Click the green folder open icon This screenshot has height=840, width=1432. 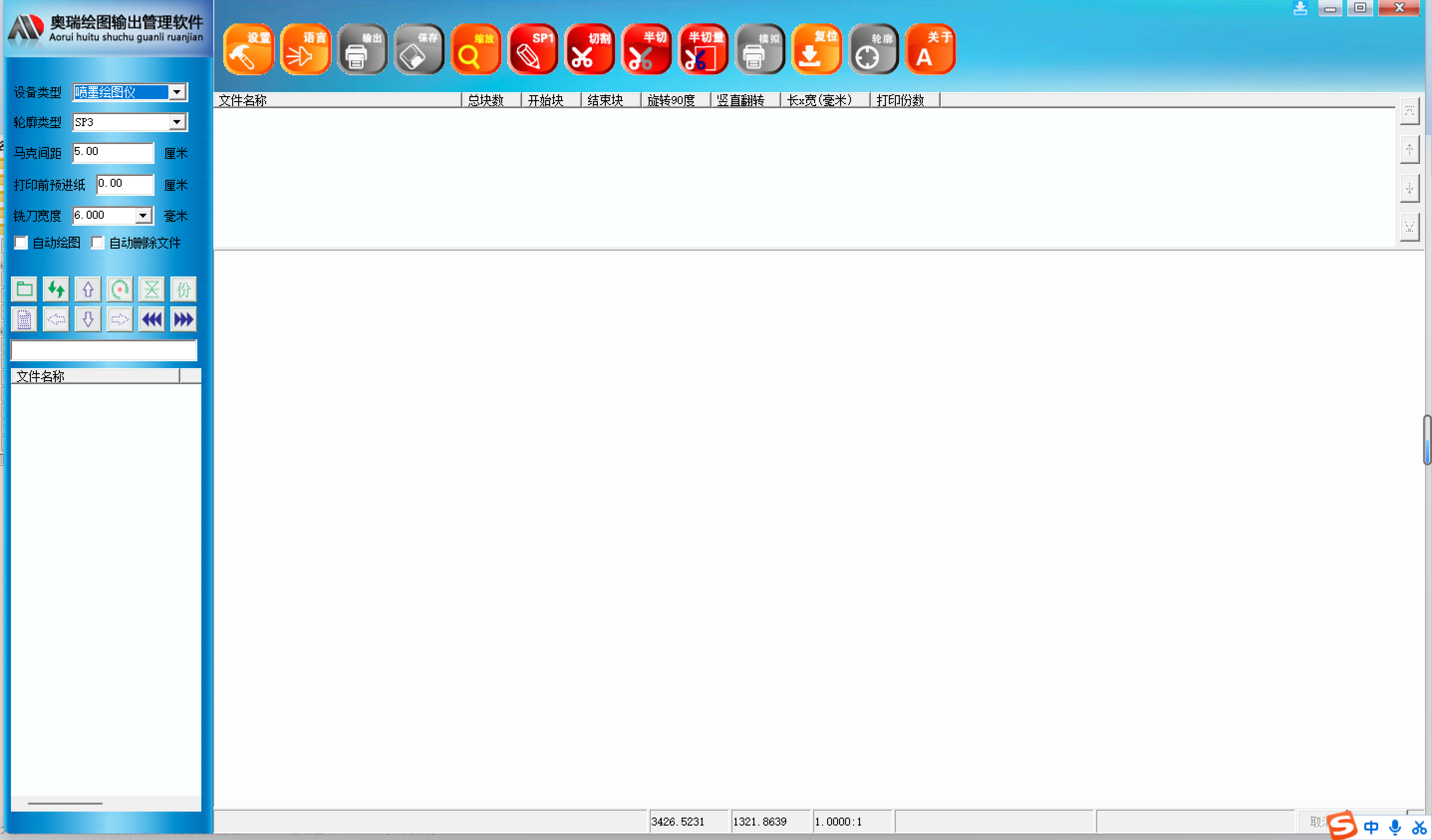coord(24,289)
